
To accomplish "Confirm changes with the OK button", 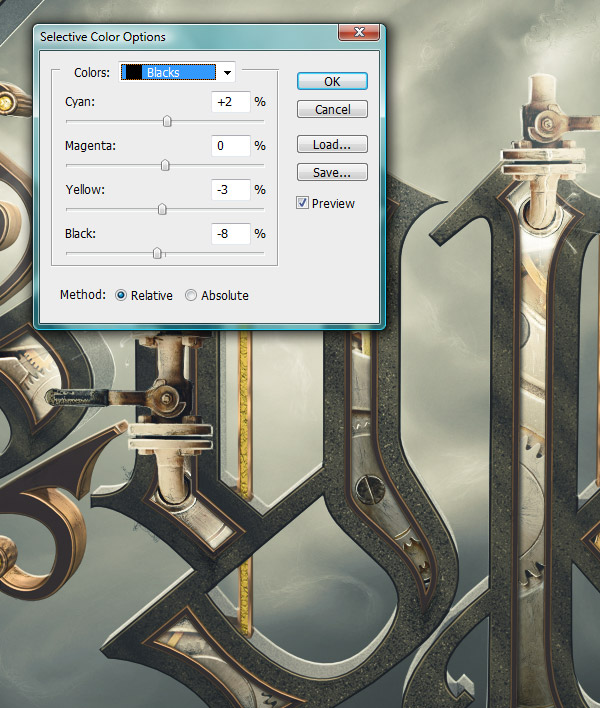I will pos(332,81).
